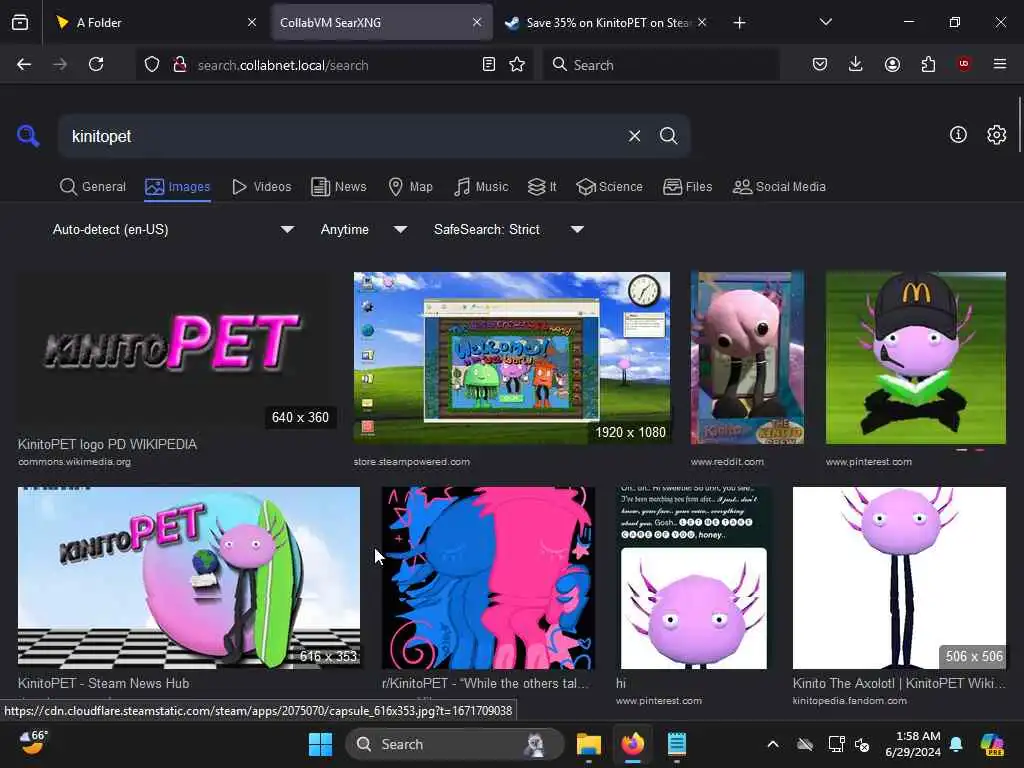This screenshot has width=1024, height=768.
Task: Open the Firefox downloads panel
Action: (x=856, y=64)
